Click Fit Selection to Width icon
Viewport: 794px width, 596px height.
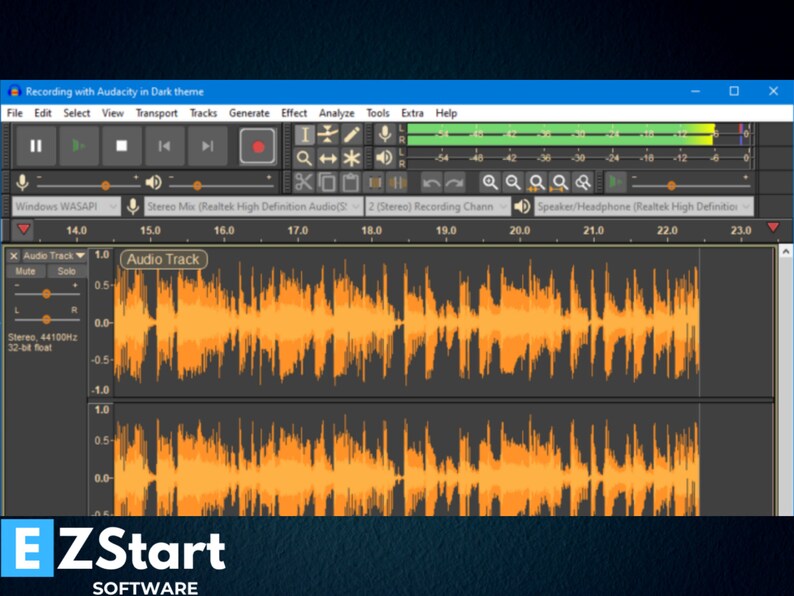coord(536,182)
